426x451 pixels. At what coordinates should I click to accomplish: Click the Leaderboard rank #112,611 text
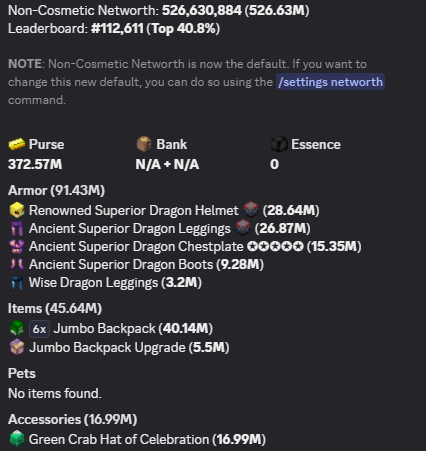point(117,29)
